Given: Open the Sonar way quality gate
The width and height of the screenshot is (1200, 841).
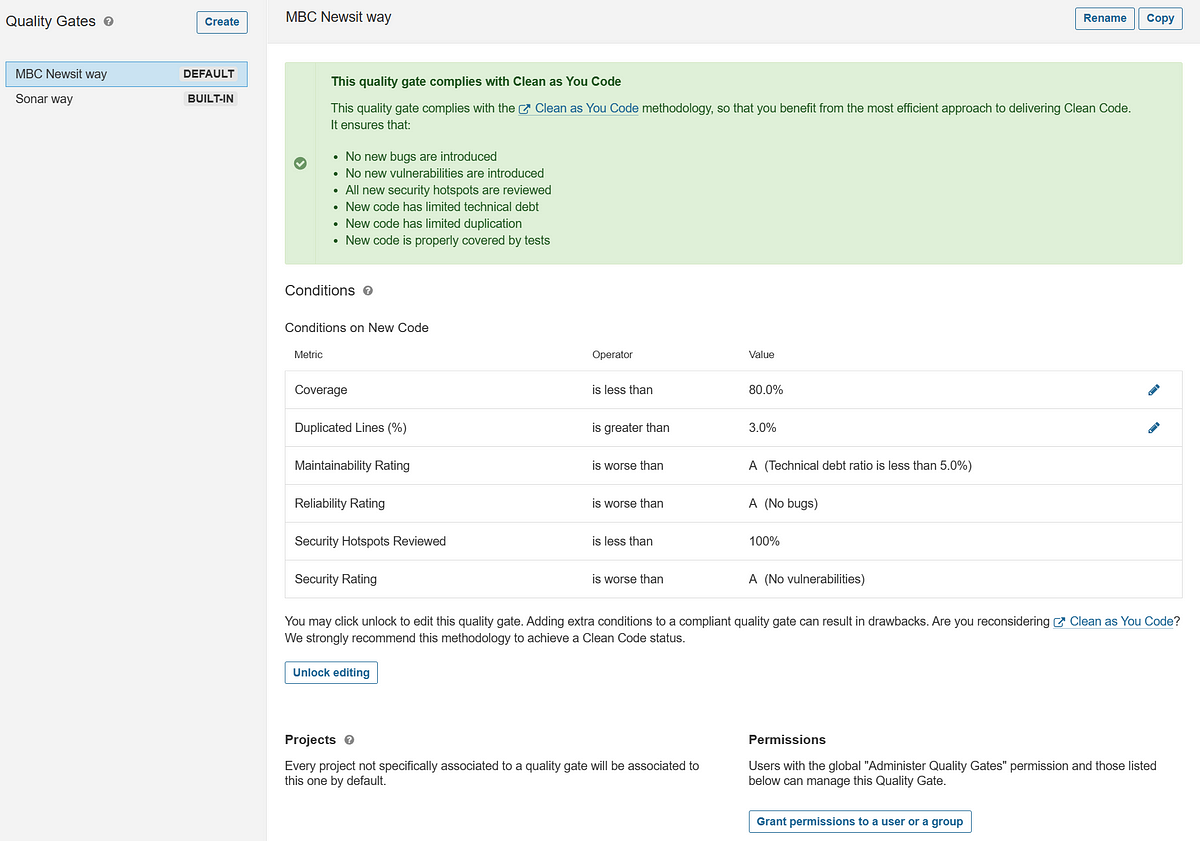Looking at the screenshot, I should (x=44, y=99).
